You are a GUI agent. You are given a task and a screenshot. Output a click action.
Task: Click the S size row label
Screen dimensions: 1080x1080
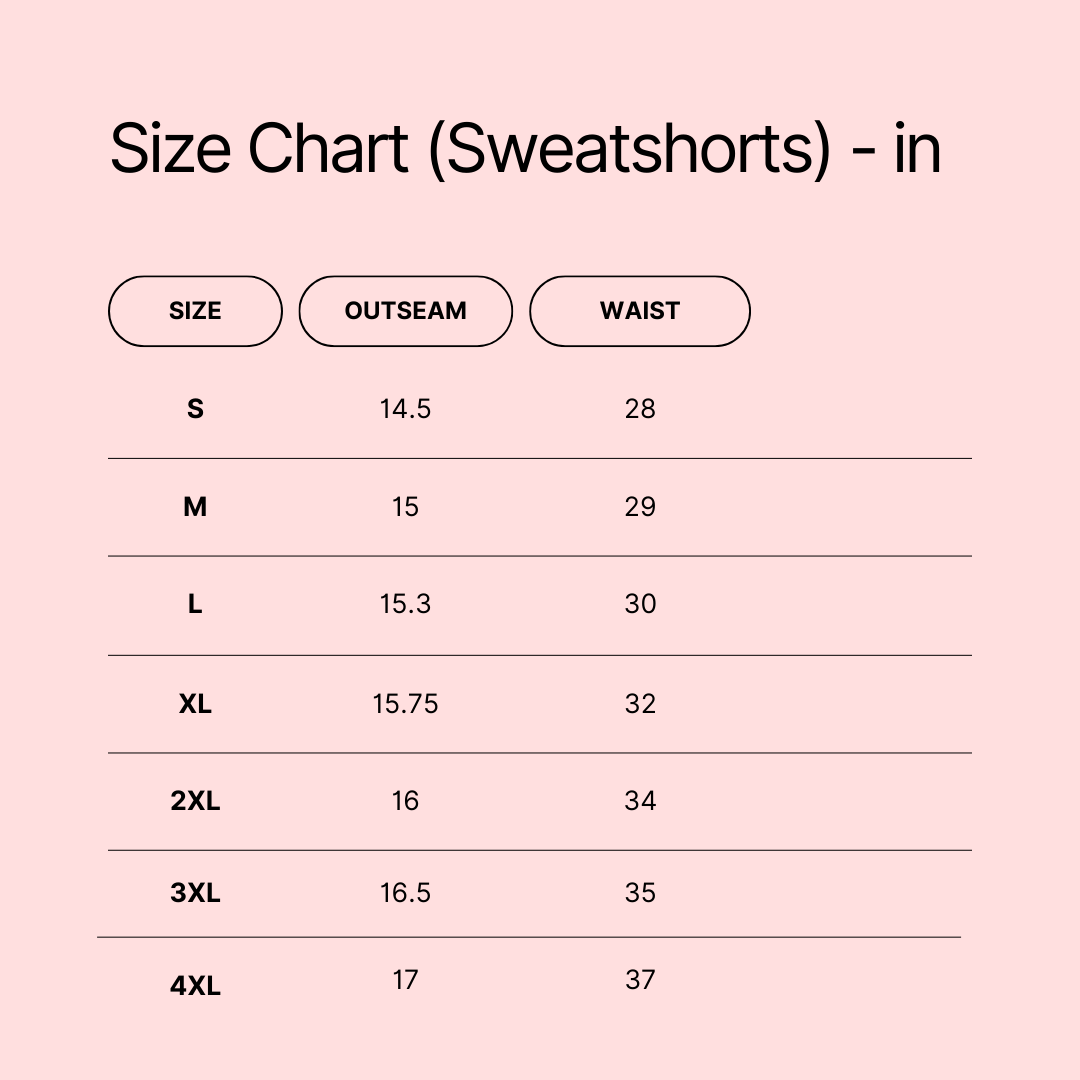(x=195, y=409)
